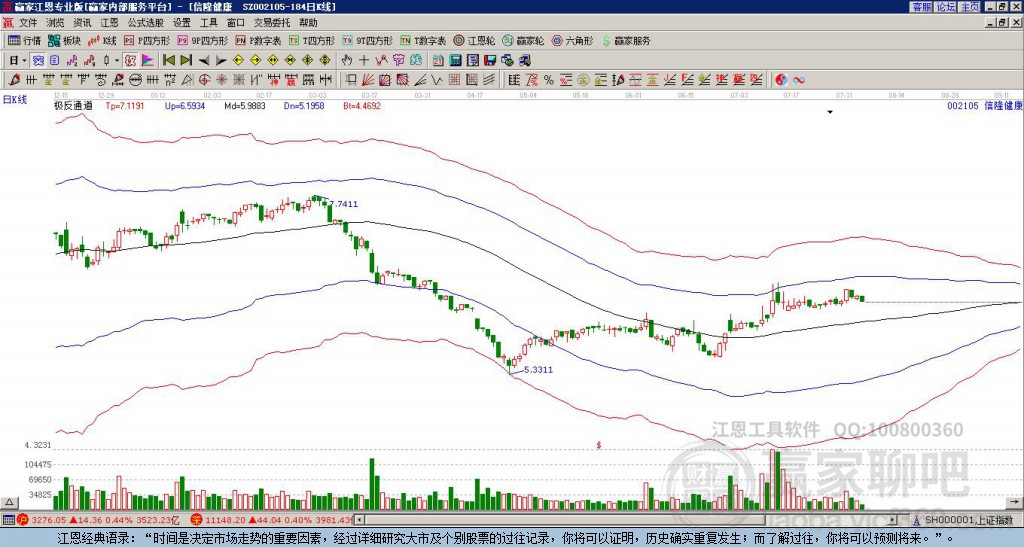The height and width of the screenshot is (548, 1024).
Task: Click the red circular target icon
Action: click(204, 80)
